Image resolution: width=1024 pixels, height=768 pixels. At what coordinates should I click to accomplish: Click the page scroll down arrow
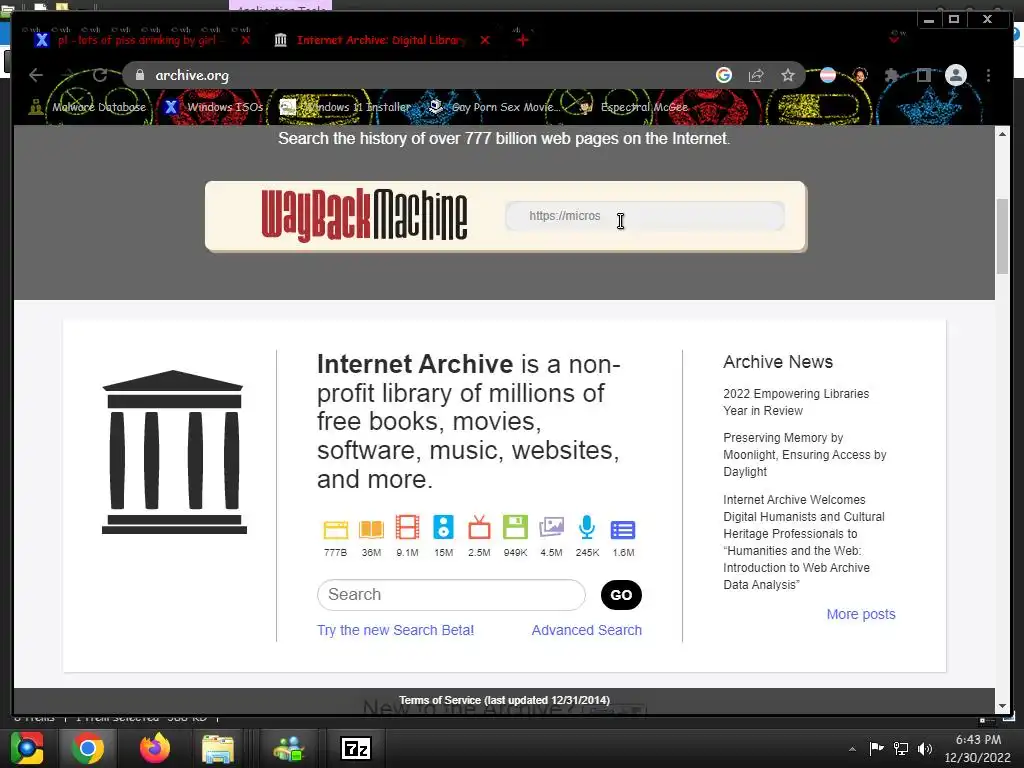click(x=1002, y=706)
